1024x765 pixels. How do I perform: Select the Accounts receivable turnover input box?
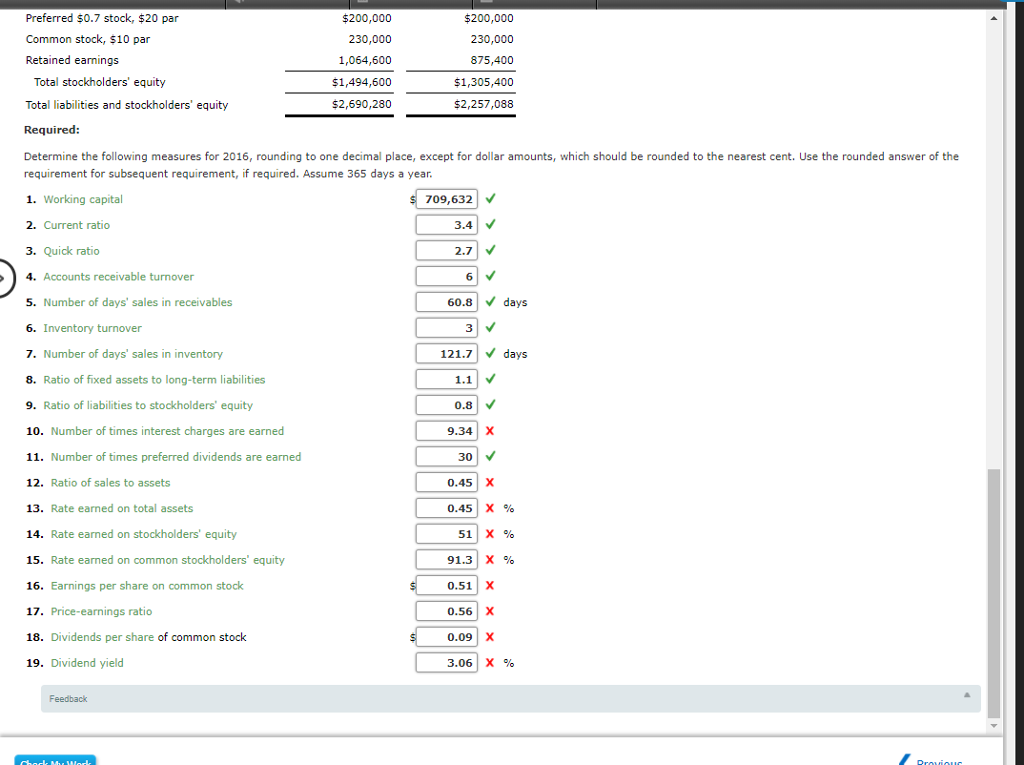click(446, 276)
